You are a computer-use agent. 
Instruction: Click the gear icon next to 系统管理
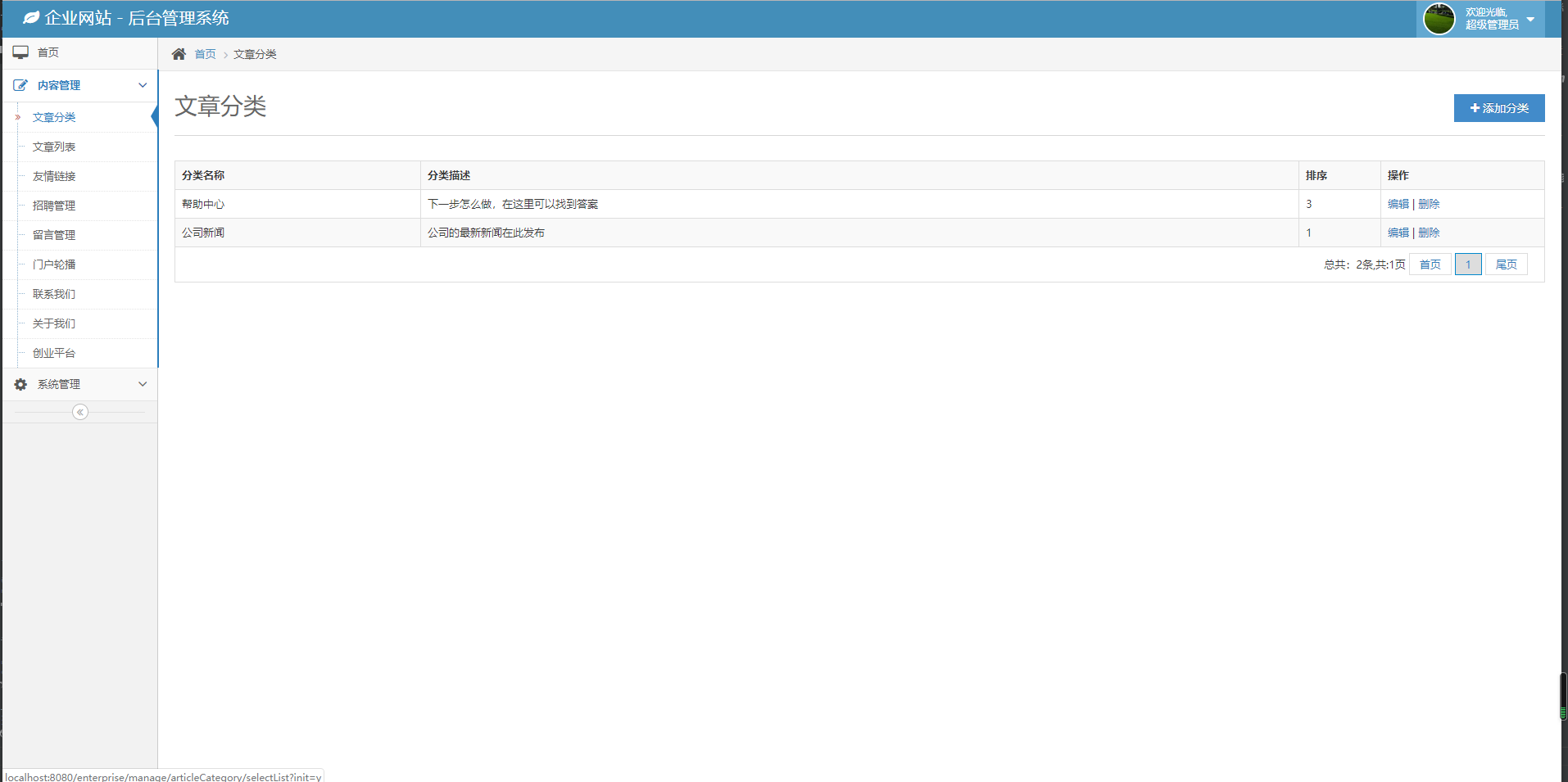[x=20, y=384]
